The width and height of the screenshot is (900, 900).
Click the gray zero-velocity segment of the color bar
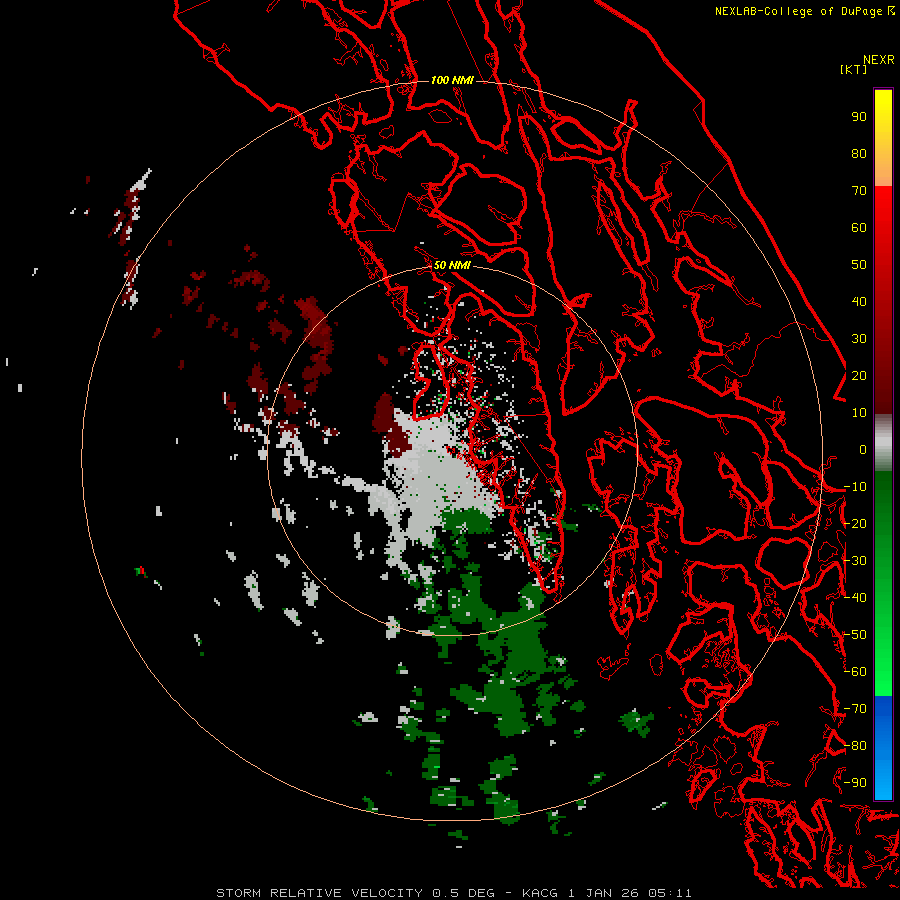[883, 443]
